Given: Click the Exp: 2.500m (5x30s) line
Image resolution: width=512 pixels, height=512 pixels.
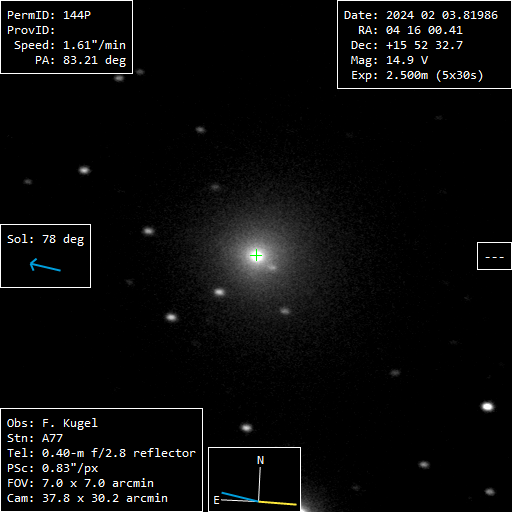Looking at the screenshot, I should [x=417, y=75].
